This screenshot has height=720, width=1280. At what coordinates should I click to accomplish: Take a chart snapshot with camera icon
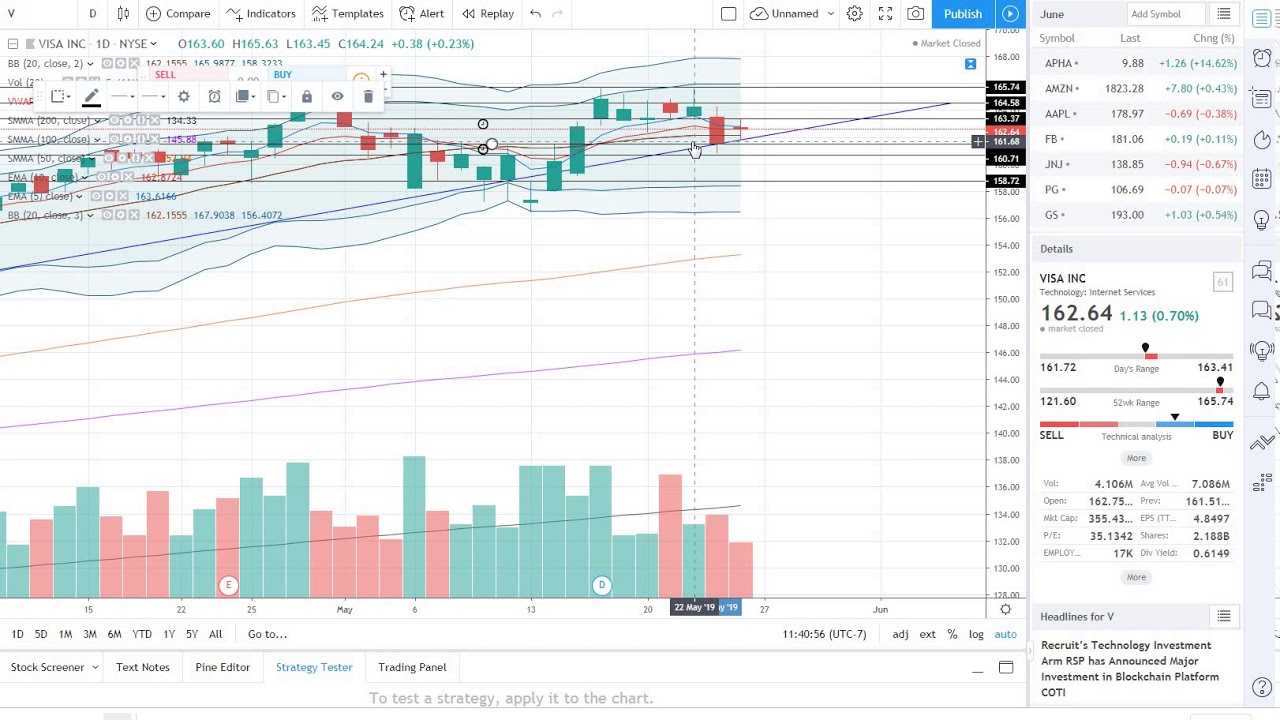point(916,14)
